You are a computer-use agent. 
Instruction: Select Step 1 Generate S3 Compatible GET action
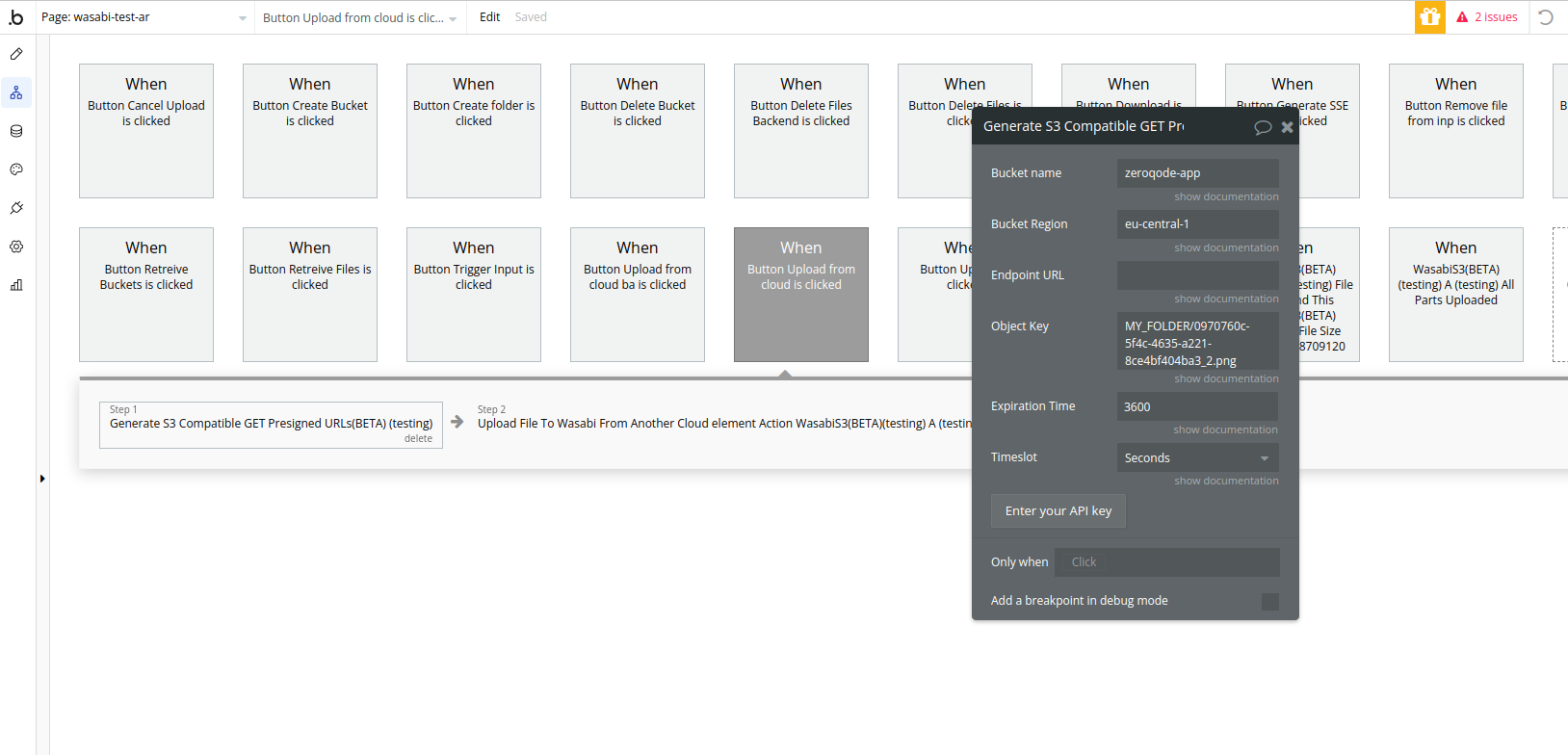(x=271, y=425)
